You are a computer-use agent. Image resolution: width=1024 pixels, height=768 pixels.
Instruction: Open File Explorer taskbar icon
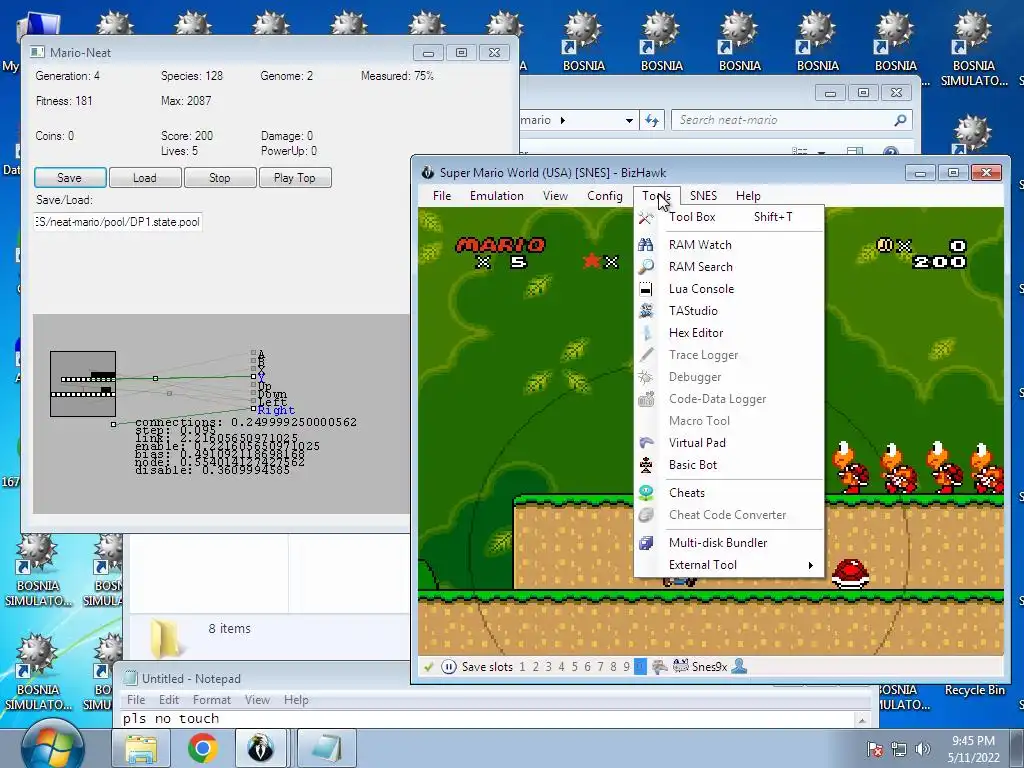[141, 748]
